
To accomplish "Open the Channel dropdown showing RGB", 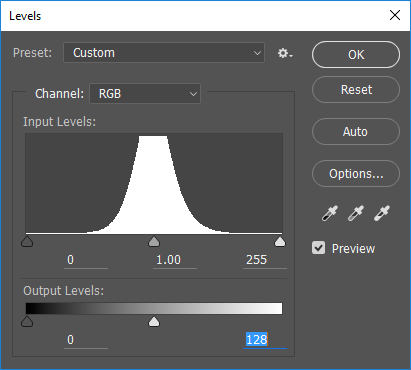I will pos(145,94).
